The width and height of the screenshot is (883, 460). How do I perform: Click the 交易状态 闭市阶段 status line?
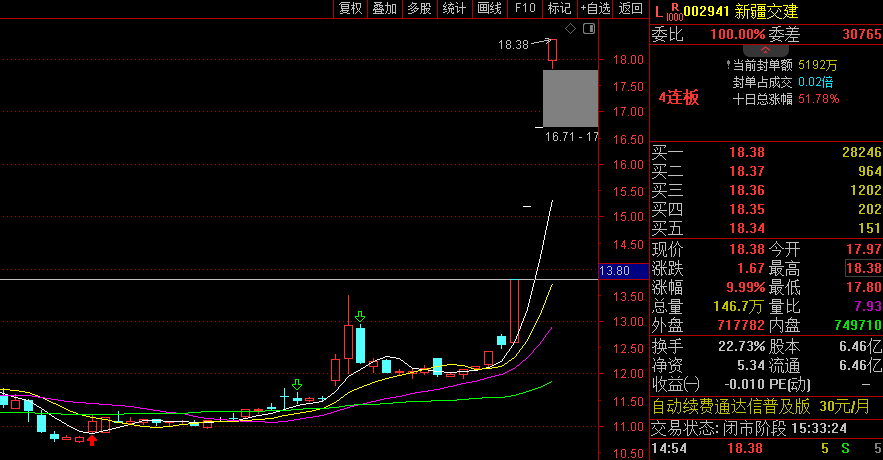pos(749,429)
